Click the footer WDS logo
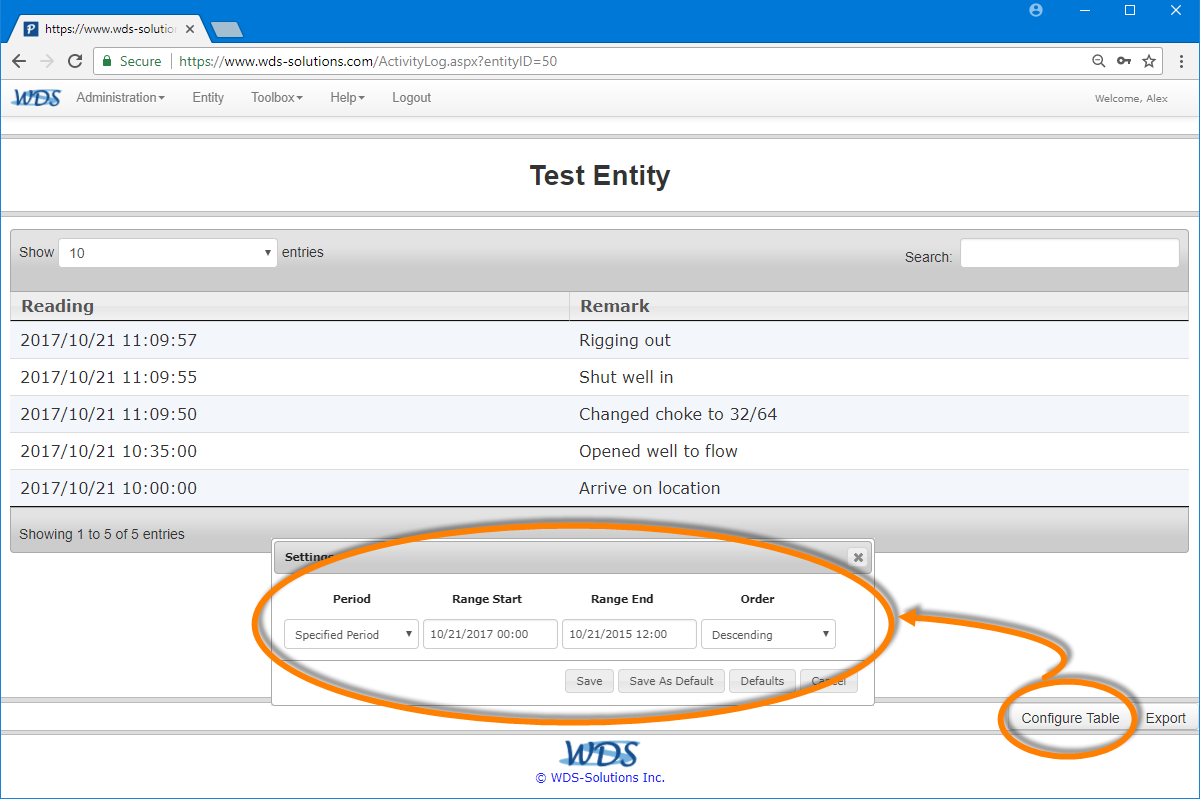The image size is (1200, 800). tap(600, 753)
